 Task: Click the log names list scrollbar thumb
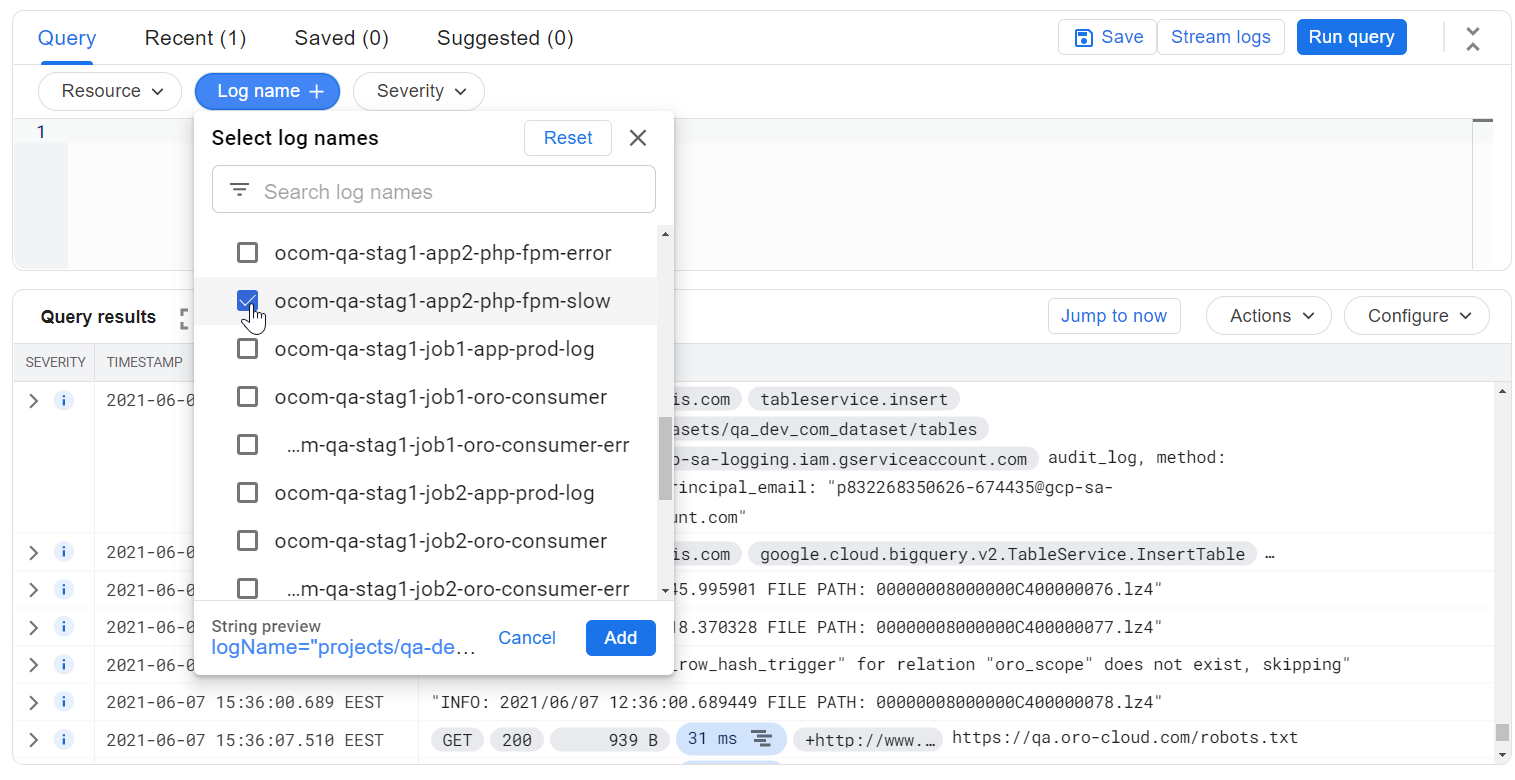coord(665,457)
